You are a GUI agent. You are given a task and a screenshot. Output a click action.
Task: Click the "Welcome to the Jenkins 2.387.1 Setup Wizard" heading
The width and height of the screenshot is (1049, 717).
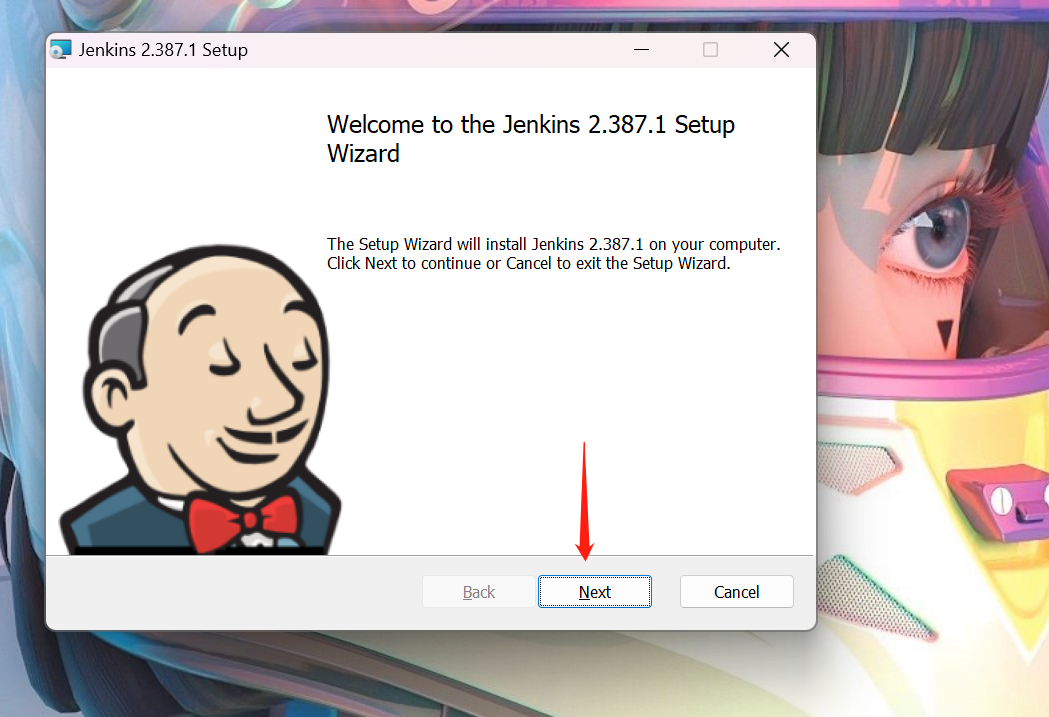(x=531, y=139)
